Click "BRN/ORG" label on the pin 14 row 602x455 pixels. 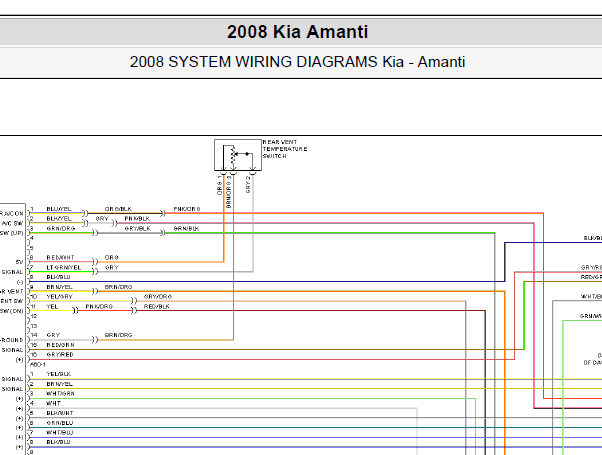tap(118, 335)
